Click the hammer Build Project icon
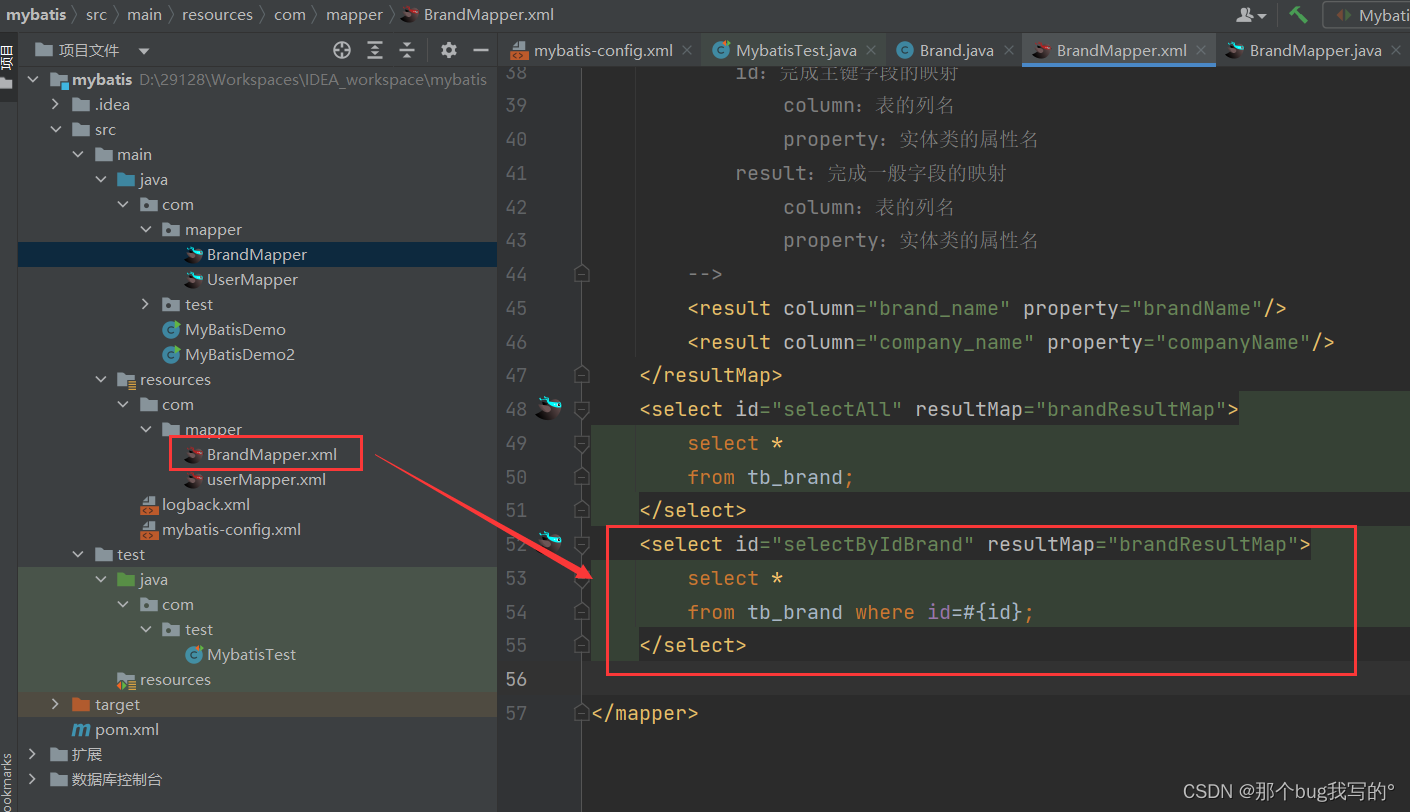Screen dimensions: 1410x812 (x=1298, y=15)
